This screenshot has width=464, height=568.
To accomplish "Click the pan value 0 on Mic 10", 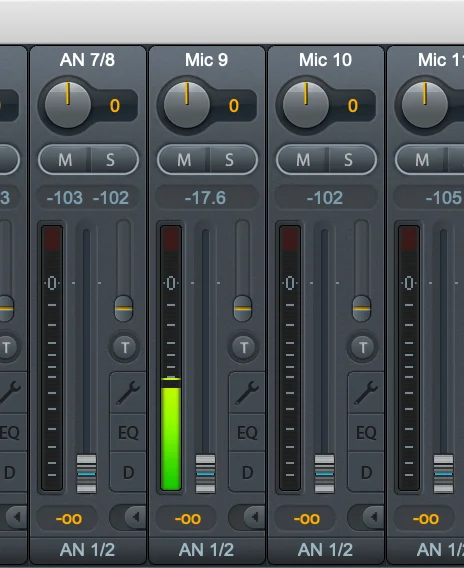I will pos(353,106).
